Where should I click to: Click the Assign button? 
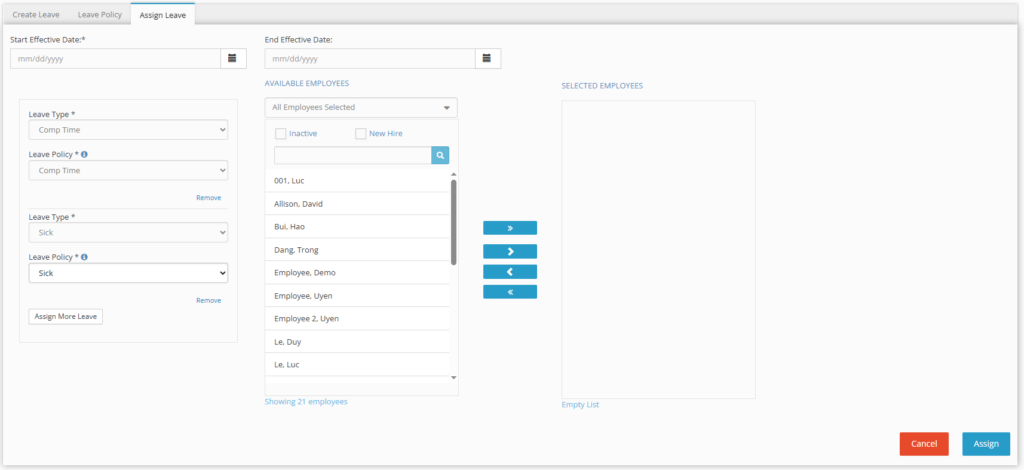tap(986, 444)
